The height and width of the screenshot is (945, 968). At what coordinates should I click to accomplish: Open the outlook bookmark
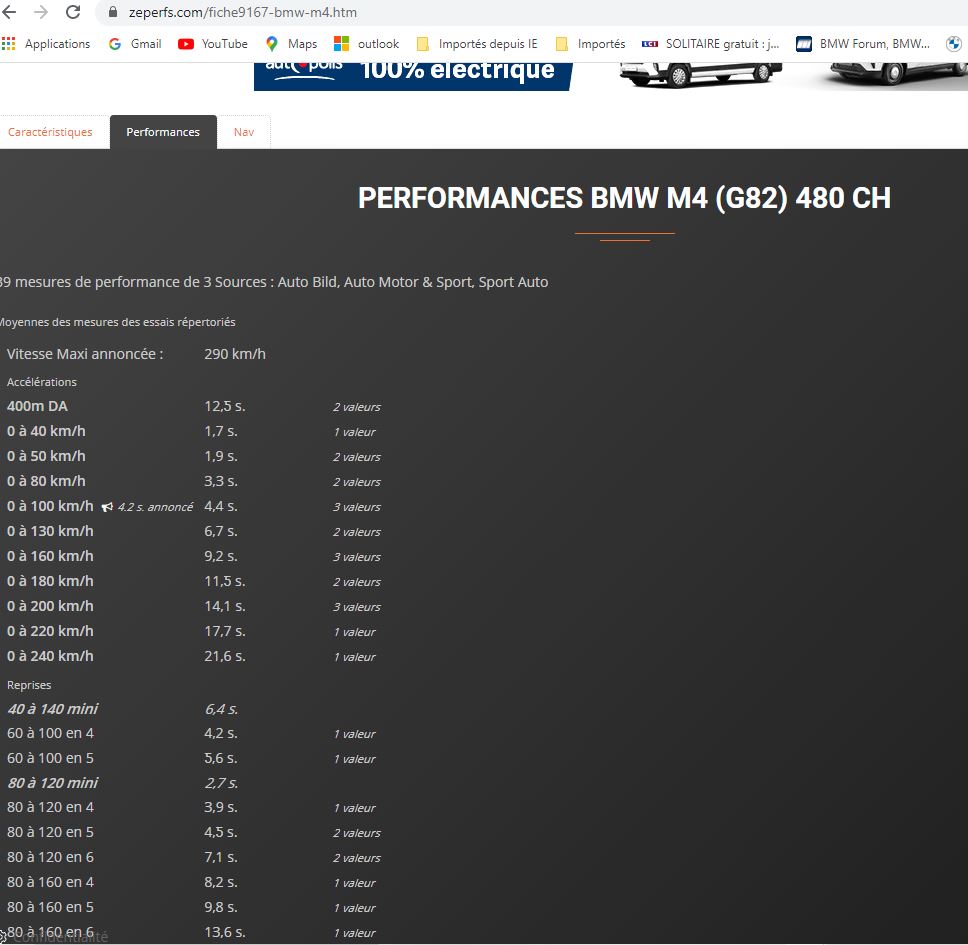[367, 44]
